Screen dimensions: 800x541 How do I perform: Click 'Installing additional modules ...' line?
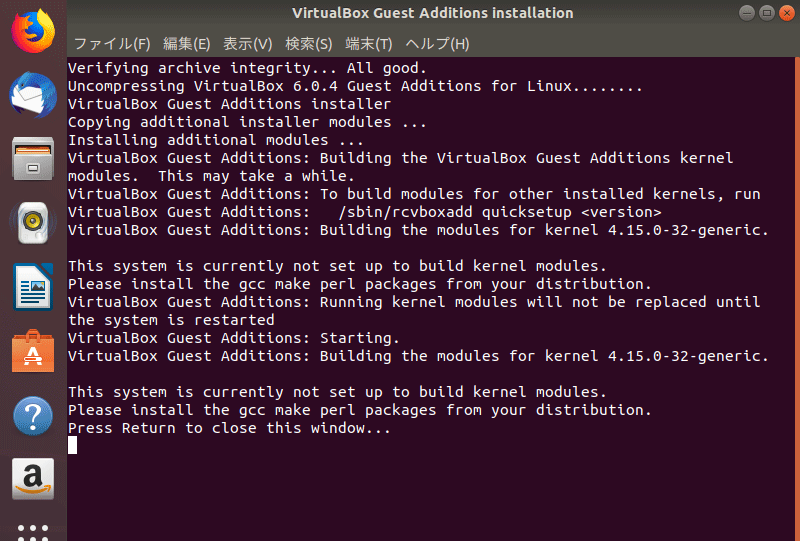216,140
